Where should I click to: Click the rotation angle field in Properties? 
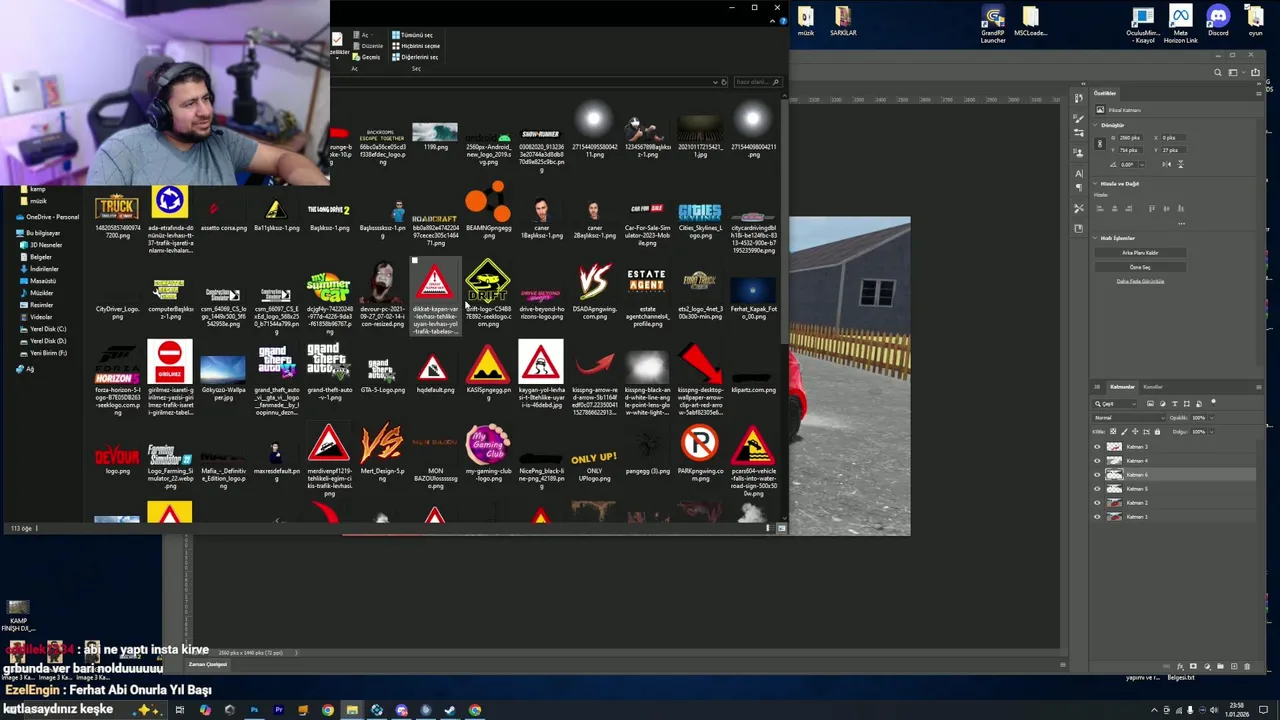(1128, 165)
